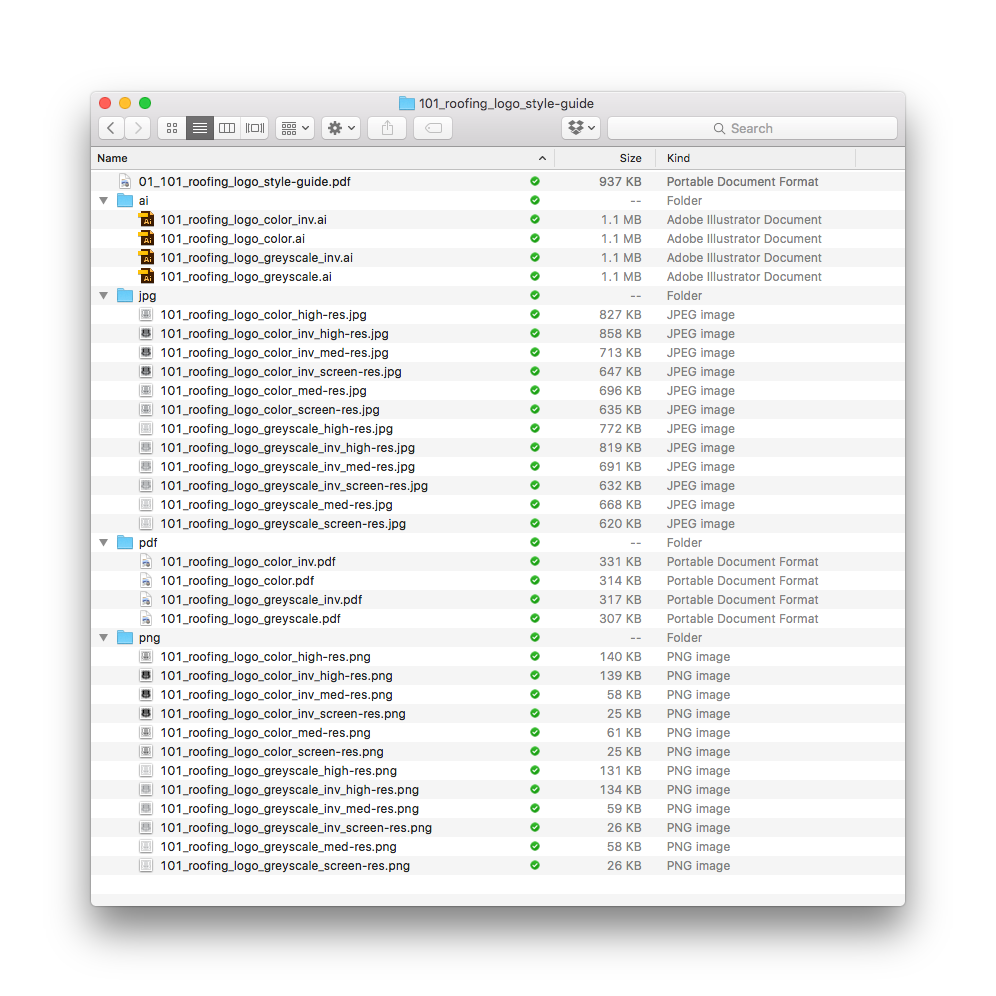Collapse the jpg folder disclosure triangle
Viewport: 996px width, 996px height.
click(104, 295)
